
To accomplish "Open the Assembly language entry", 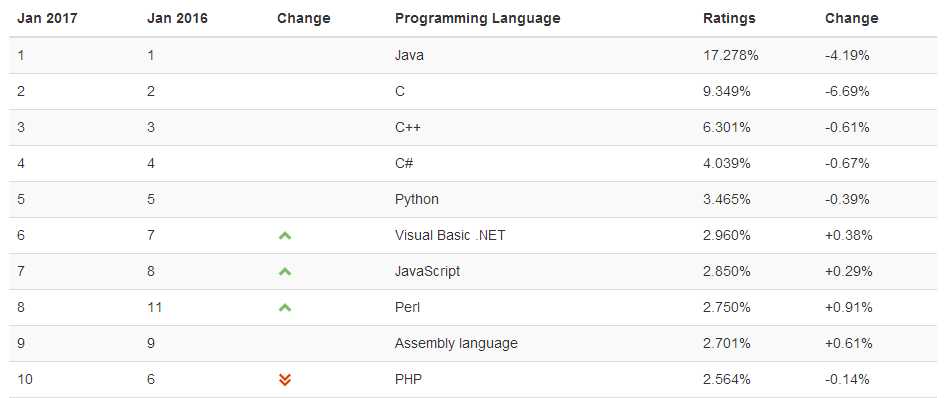I will 456,343.
